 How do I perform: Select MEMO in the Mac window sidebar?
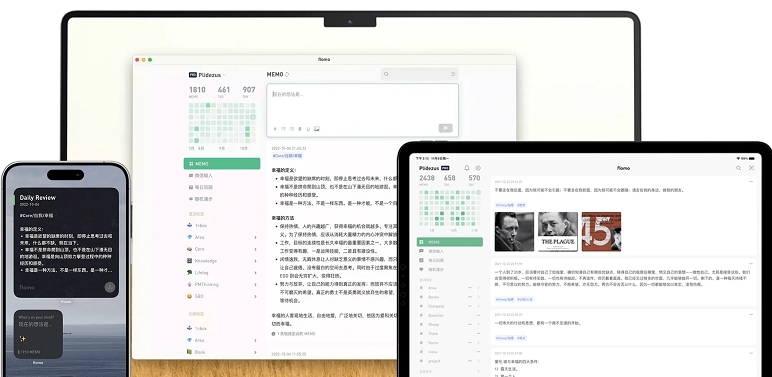point(222,163)
